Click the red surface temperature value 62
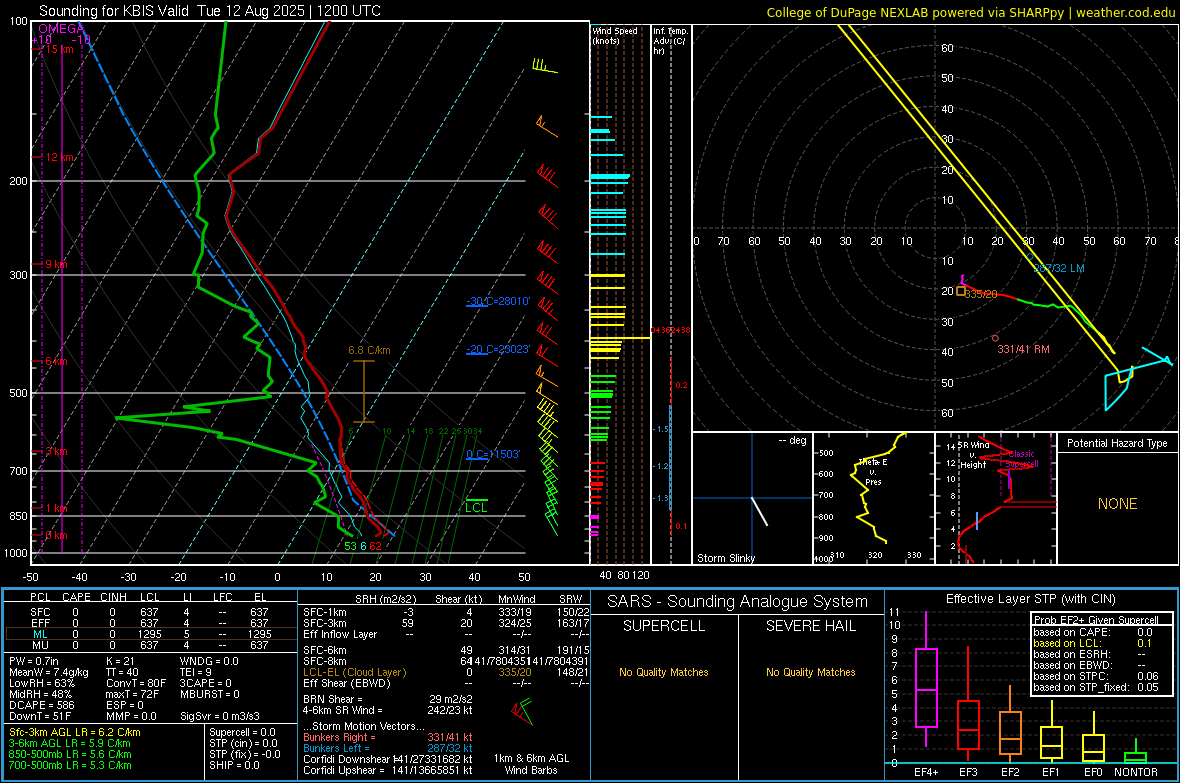 375,547
